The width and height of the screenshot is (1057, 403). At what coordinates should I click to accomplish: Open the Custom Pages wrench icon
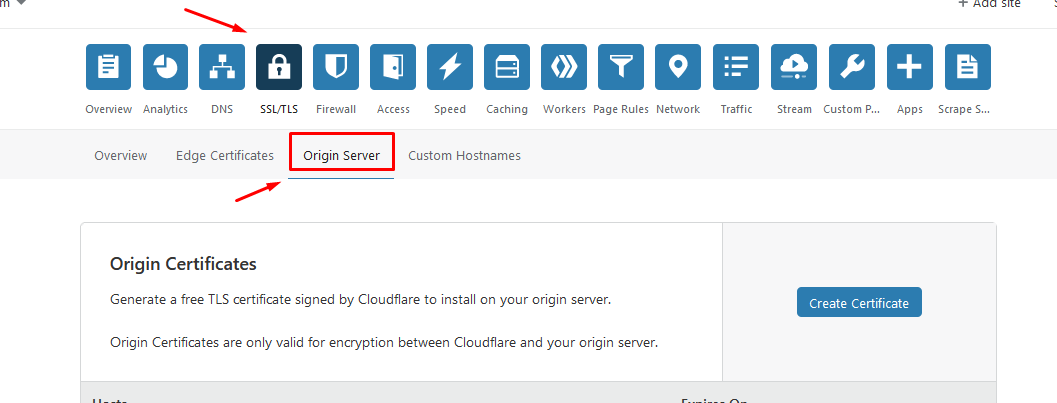[x=852, y=67]
